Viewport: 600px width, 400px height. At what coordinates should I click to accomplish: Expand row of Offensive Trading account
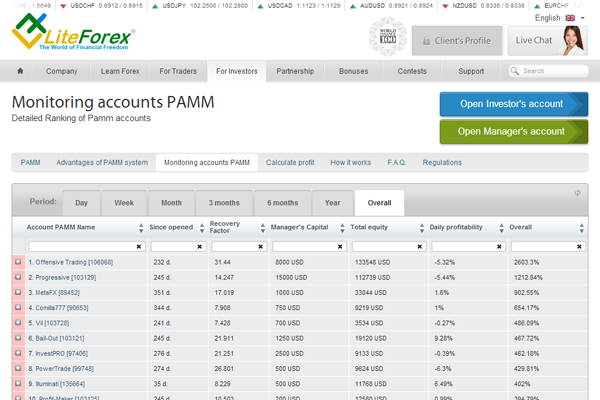[x=18, y=262]
